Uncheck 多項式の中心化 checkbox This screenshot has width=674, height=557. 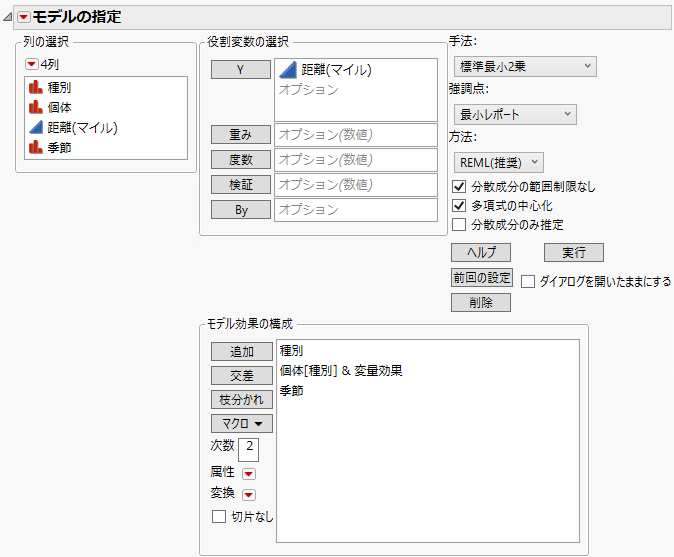(459, 206)
